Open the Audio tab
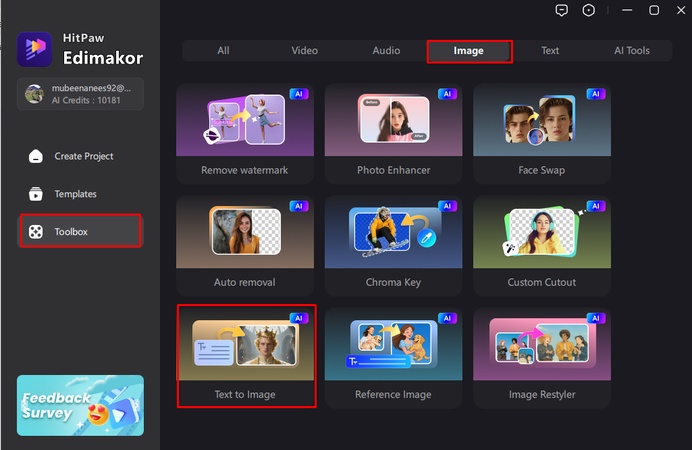This screenshot has width=692, height=450. 386,51
